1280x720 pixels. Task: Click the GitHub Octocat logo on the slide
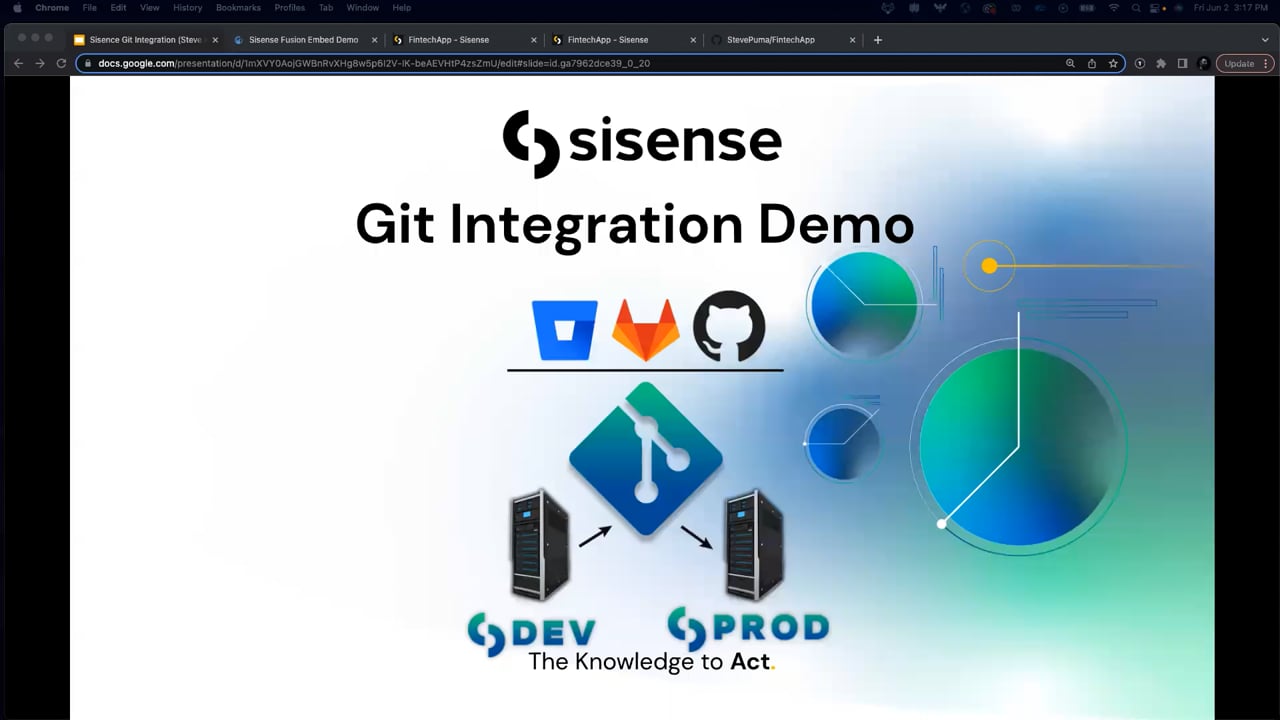click(x=729, y=326)
